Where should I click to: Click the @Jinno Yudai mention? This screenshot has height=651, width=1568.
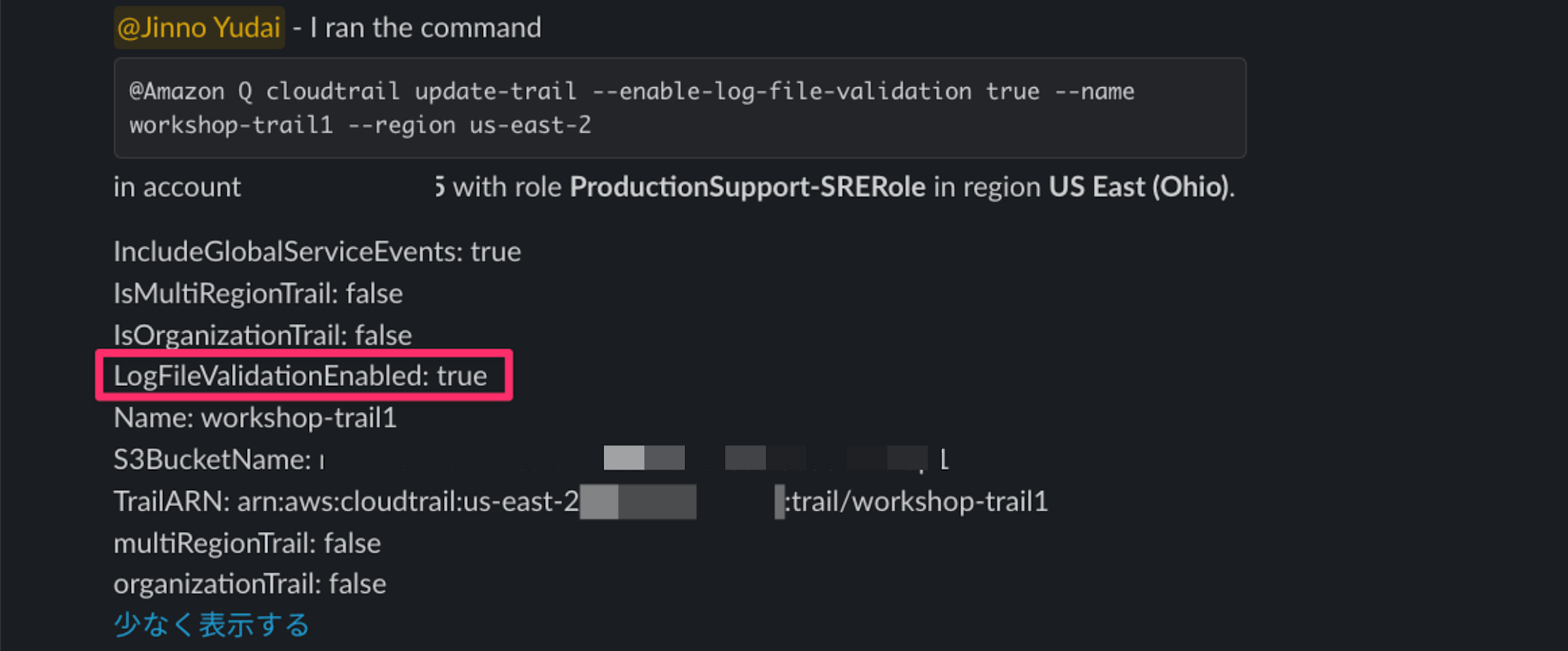pyautogui.click(x=199, y=28)
